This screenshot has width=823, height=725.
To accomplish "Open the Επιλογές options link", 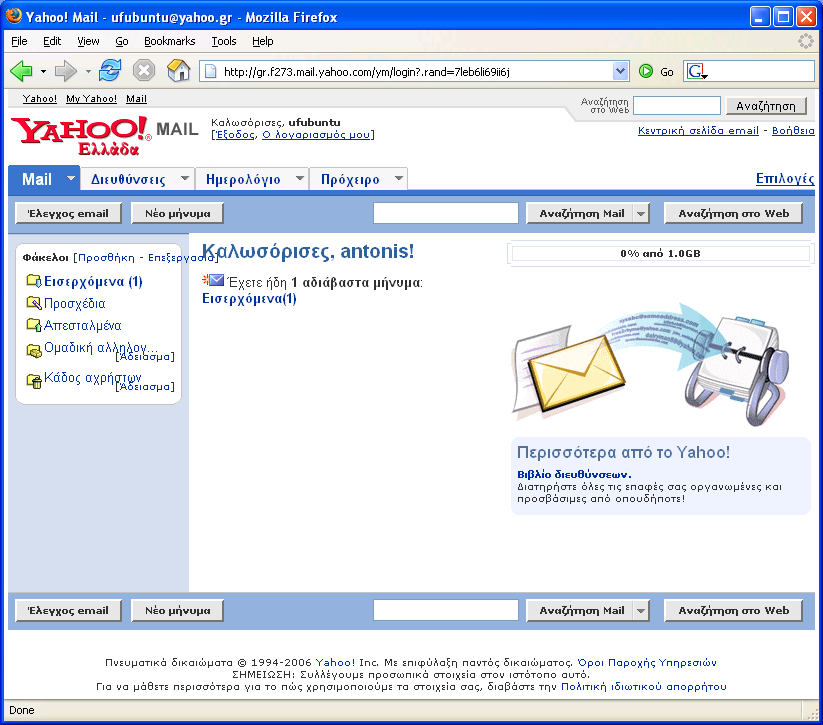I will [785, 178].
